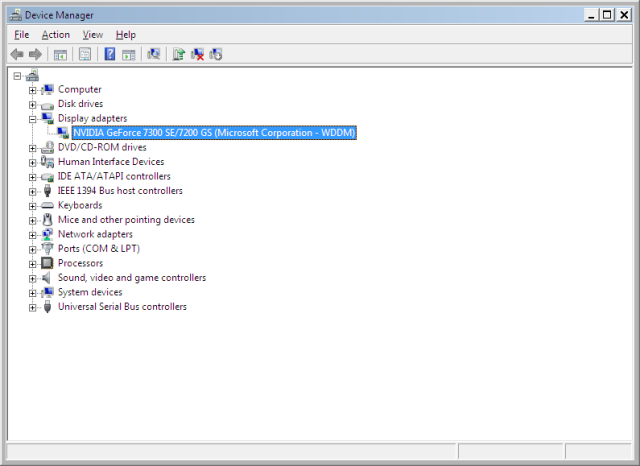Click the Network adapters icon
The image size is (640, 466).
tap(47, 234)
